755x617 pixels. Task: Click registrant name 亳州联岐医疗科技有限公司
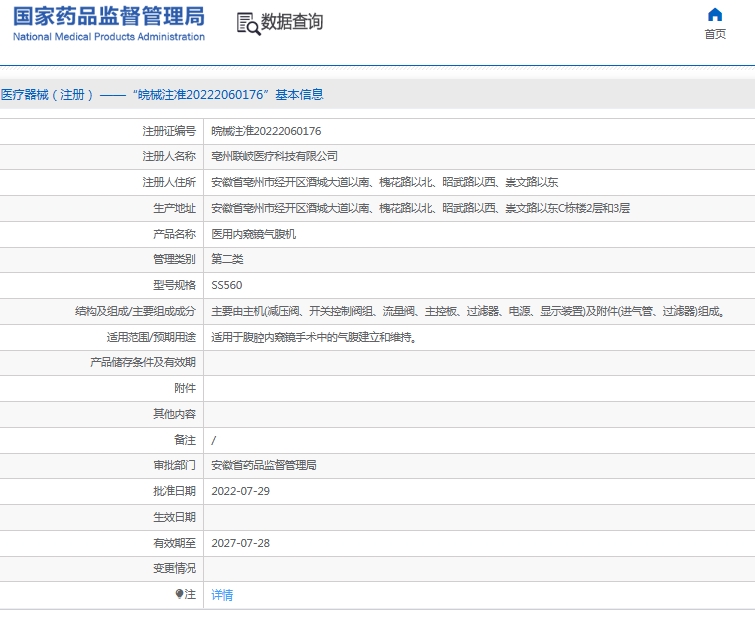274,157
